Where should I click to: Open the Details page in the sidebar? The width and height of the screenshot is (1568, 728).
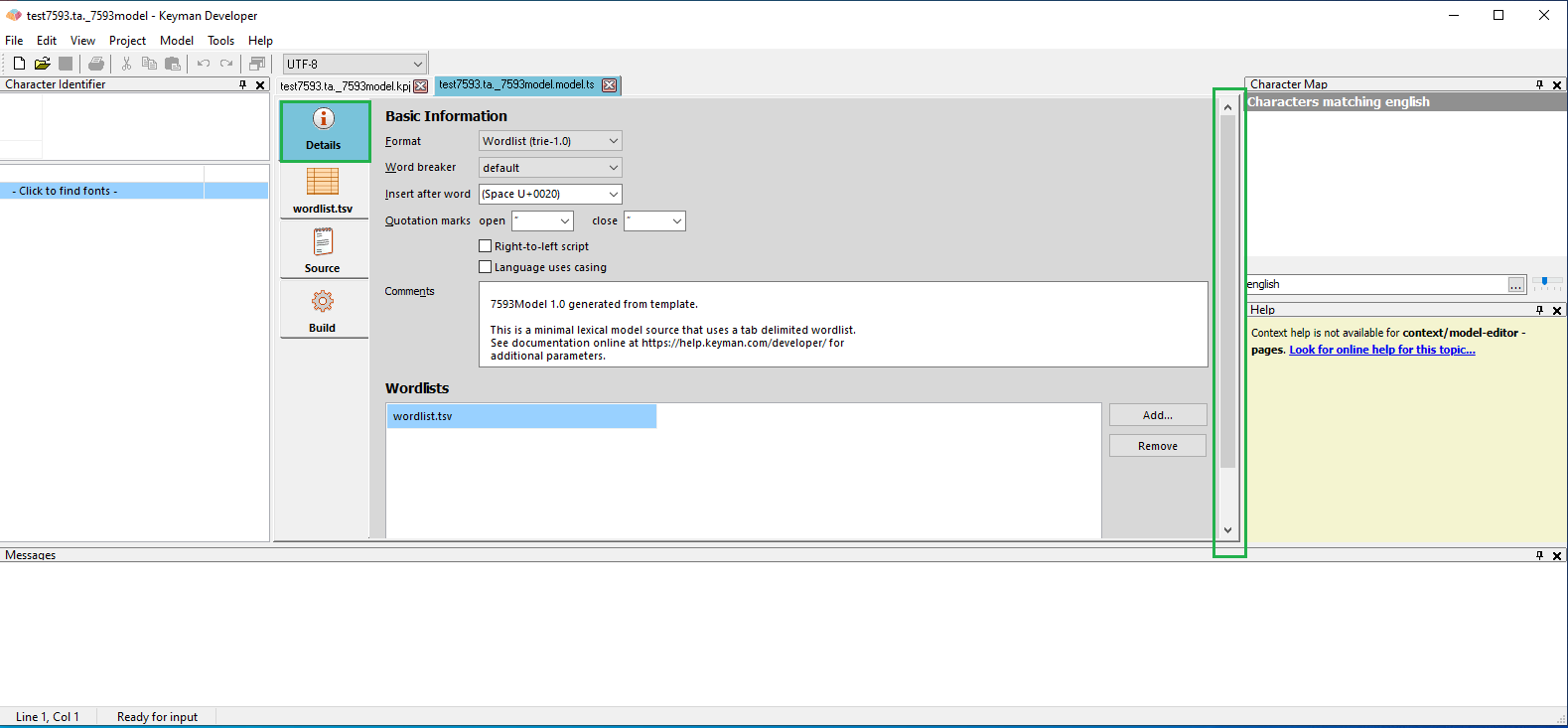[325, 131]
